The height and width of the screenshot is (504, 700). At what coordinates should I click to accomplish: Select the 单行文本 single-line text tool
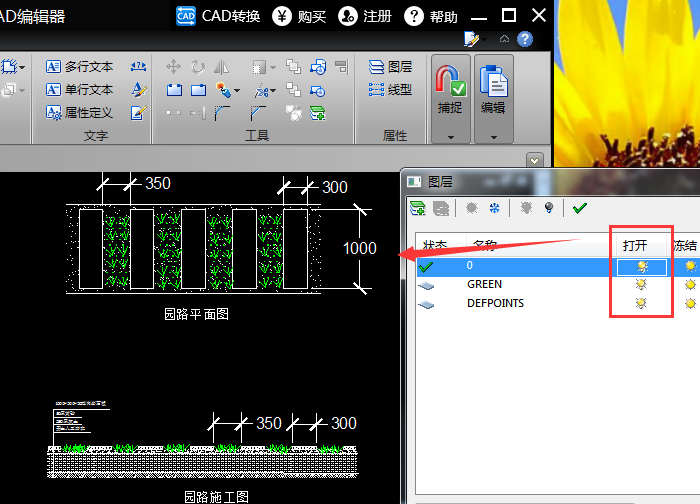coord(80,90)
